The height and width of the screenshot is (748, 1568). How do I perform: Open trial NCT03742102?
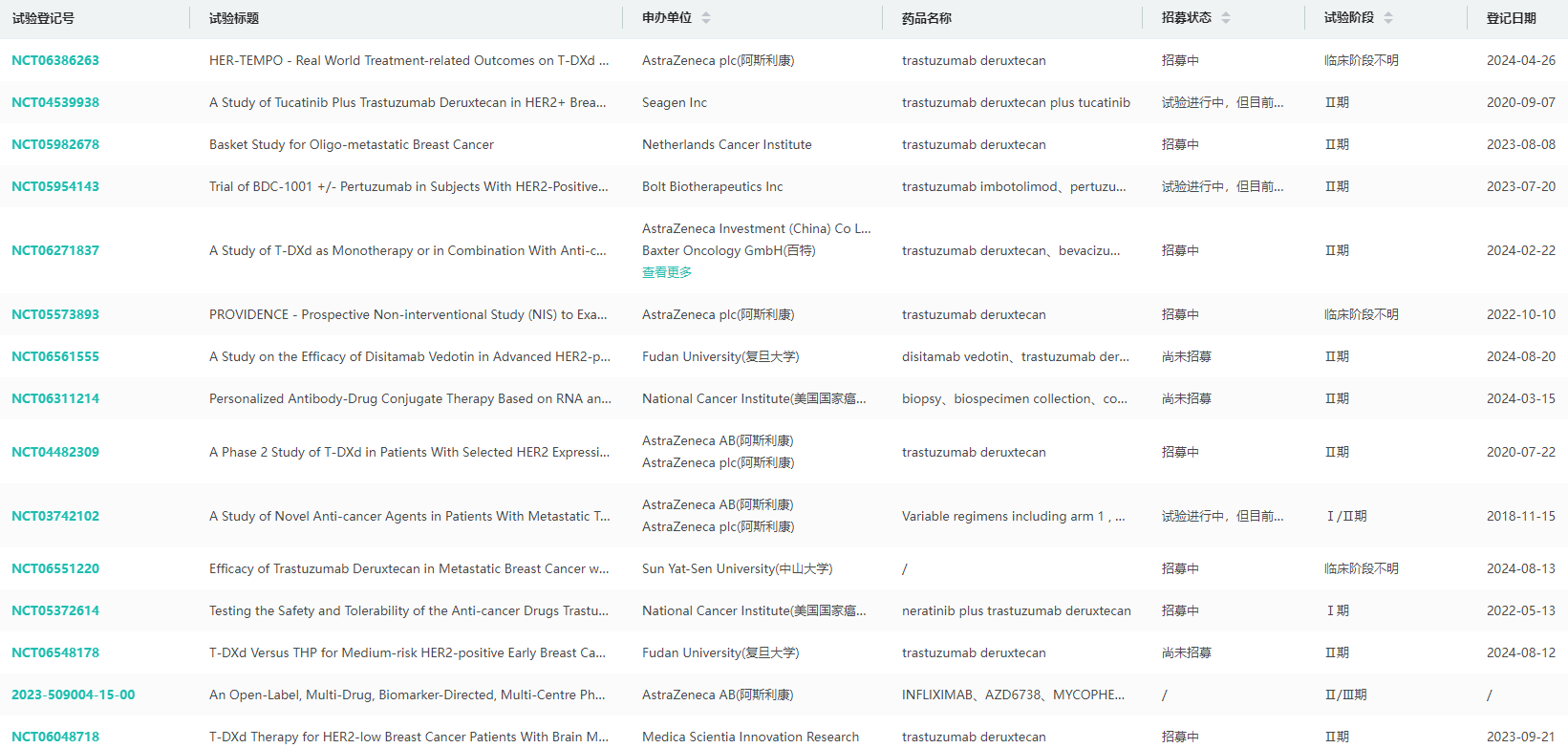[x=55, y=516]
